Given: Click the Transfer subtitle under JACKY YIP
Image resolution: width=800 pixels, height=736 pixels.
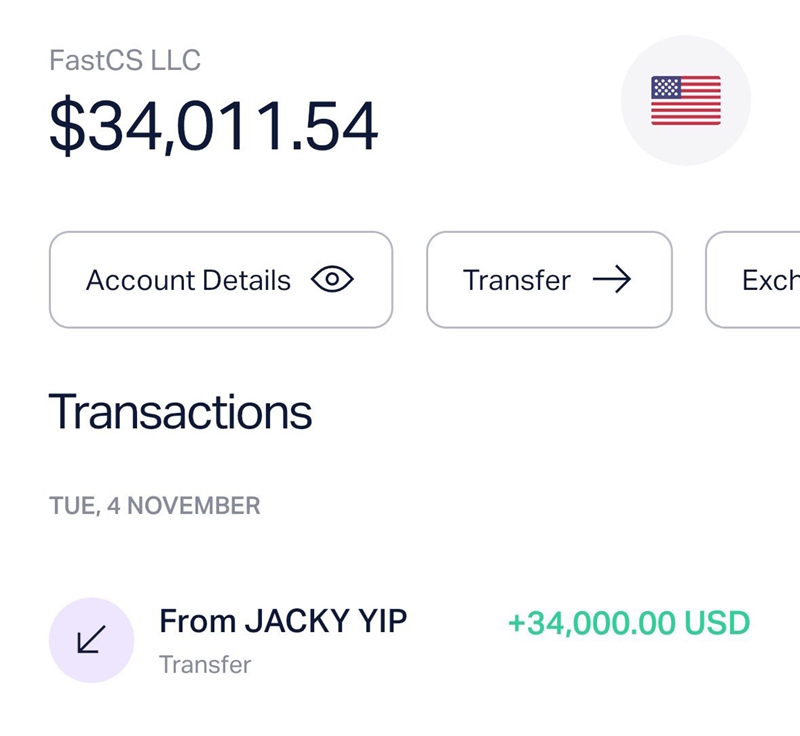Looking at the screenshot, I should 205,664.
